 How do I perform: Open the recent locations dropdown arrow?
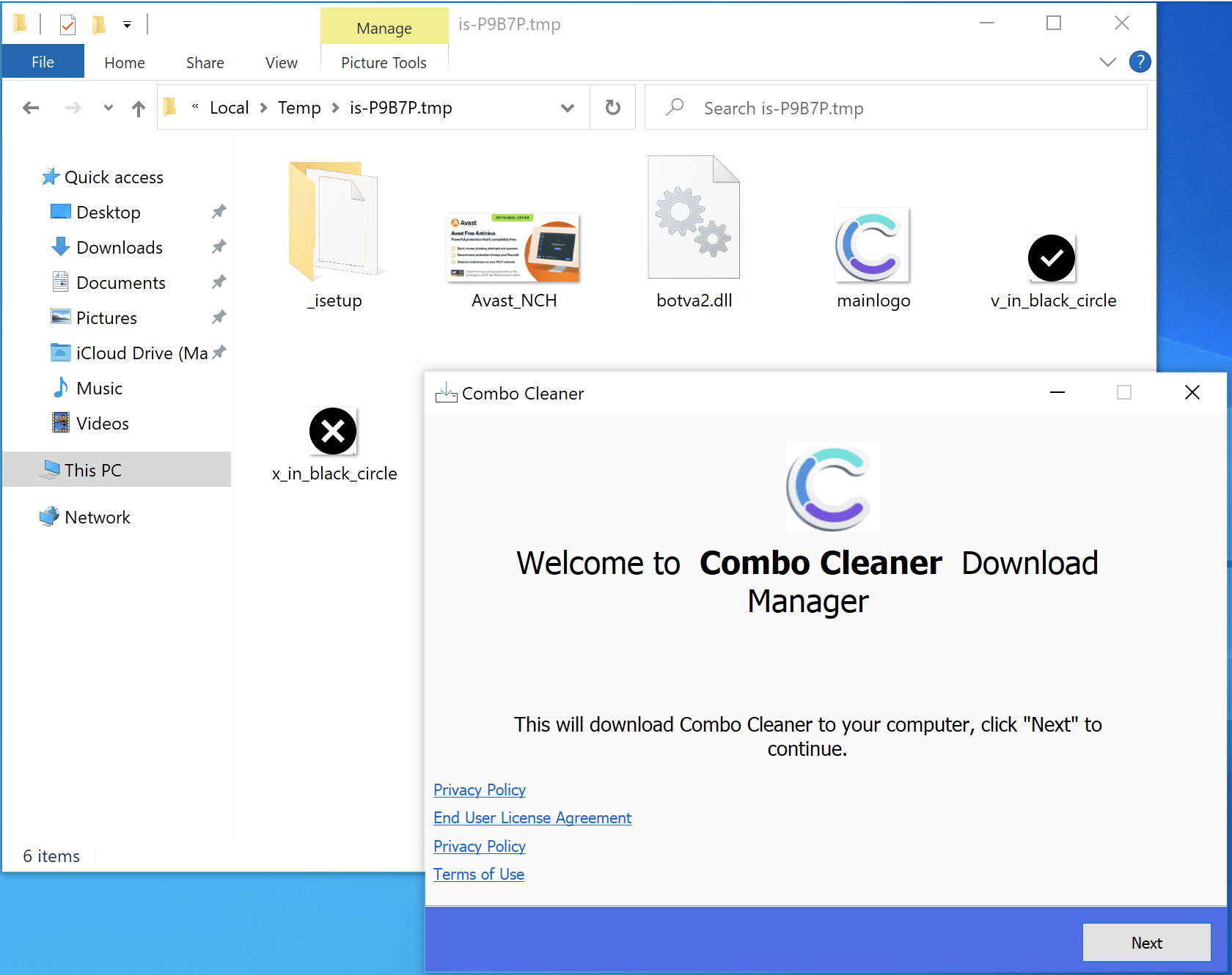pyautogui.click(x=109, y=108)
